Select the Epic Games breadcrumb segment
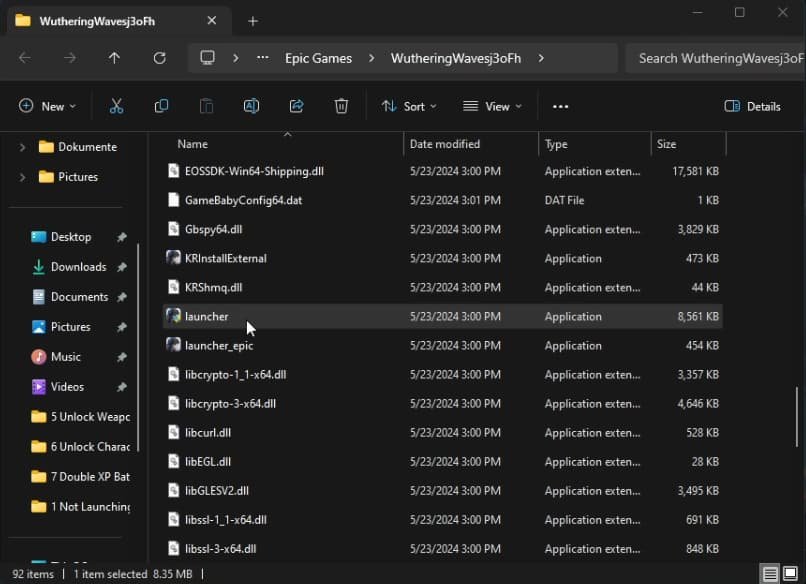 318,58
